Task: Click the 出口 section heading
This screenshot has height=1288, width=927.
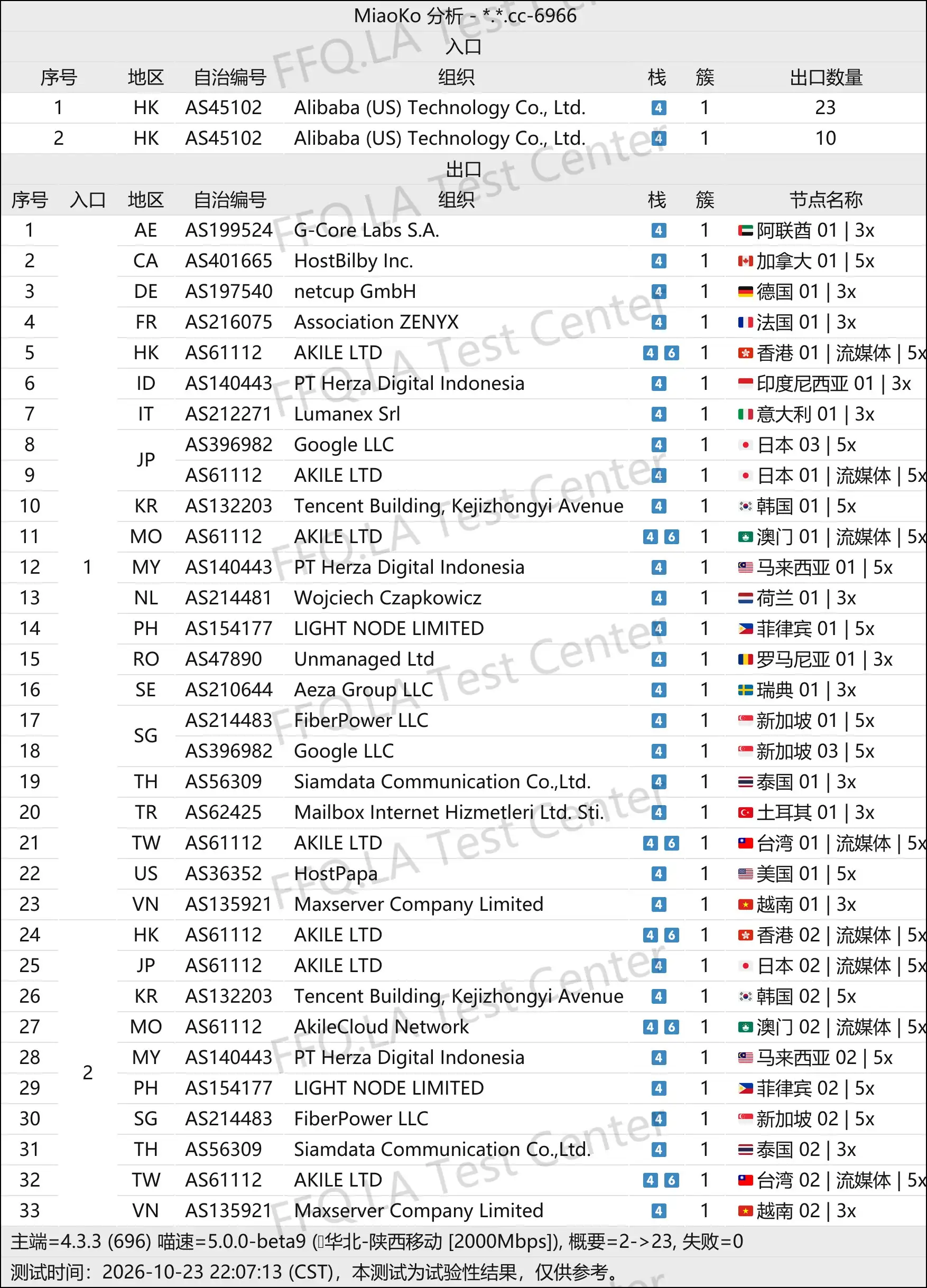Action: pyautogui.click(x=463, y=169)
